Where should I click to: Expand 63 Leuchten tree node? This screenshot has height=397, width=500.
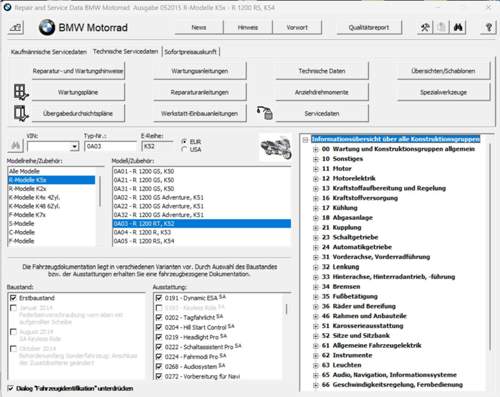point(315,365)
